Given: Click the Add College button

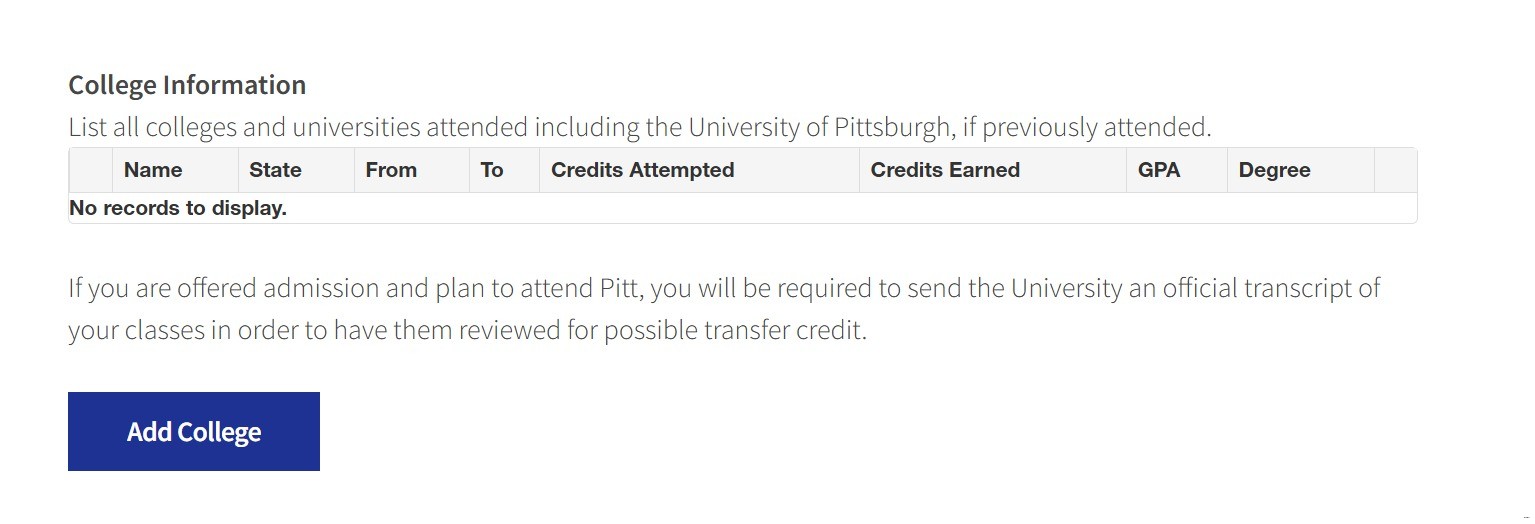Looking at the screenshot, I should (194, 431).
